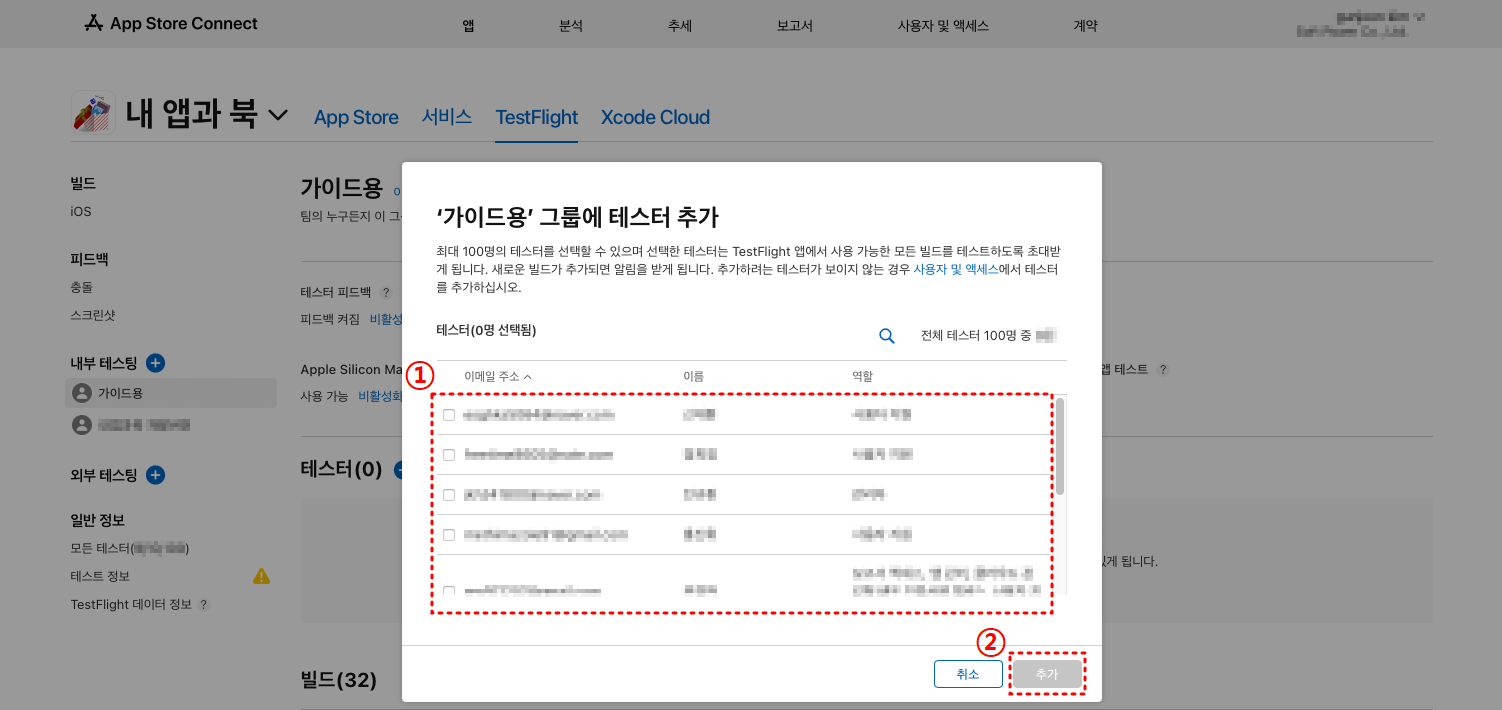Screen dimensions: 1502x710
Task: Open 사용자 및 액세스 in the top navigation
Action: pyautogui.click(x=943, y=26)
